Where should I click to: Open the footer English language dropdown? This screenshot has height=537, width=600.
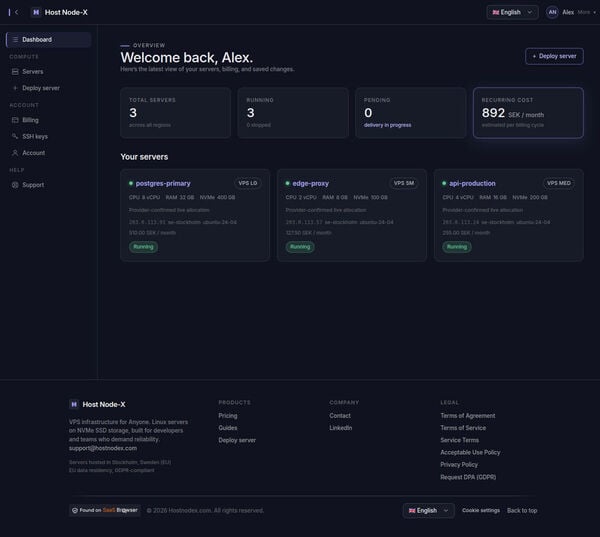(428, 511)
